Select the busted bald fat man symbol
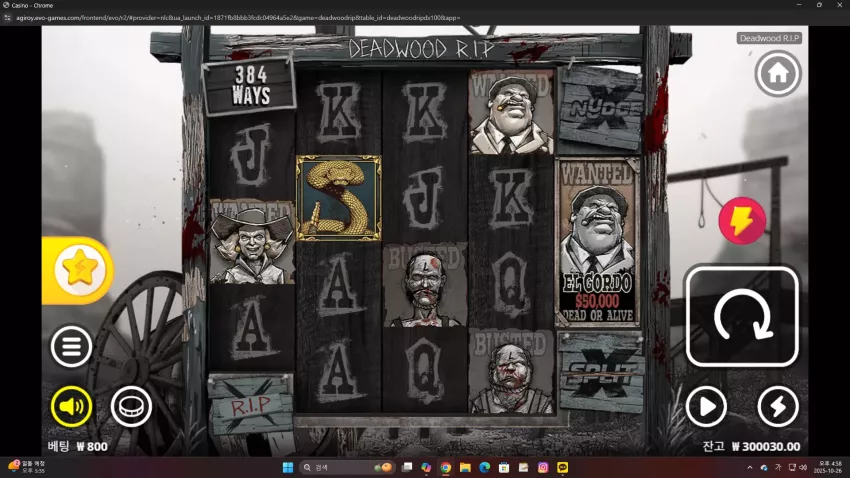 (x=511, y=371)
